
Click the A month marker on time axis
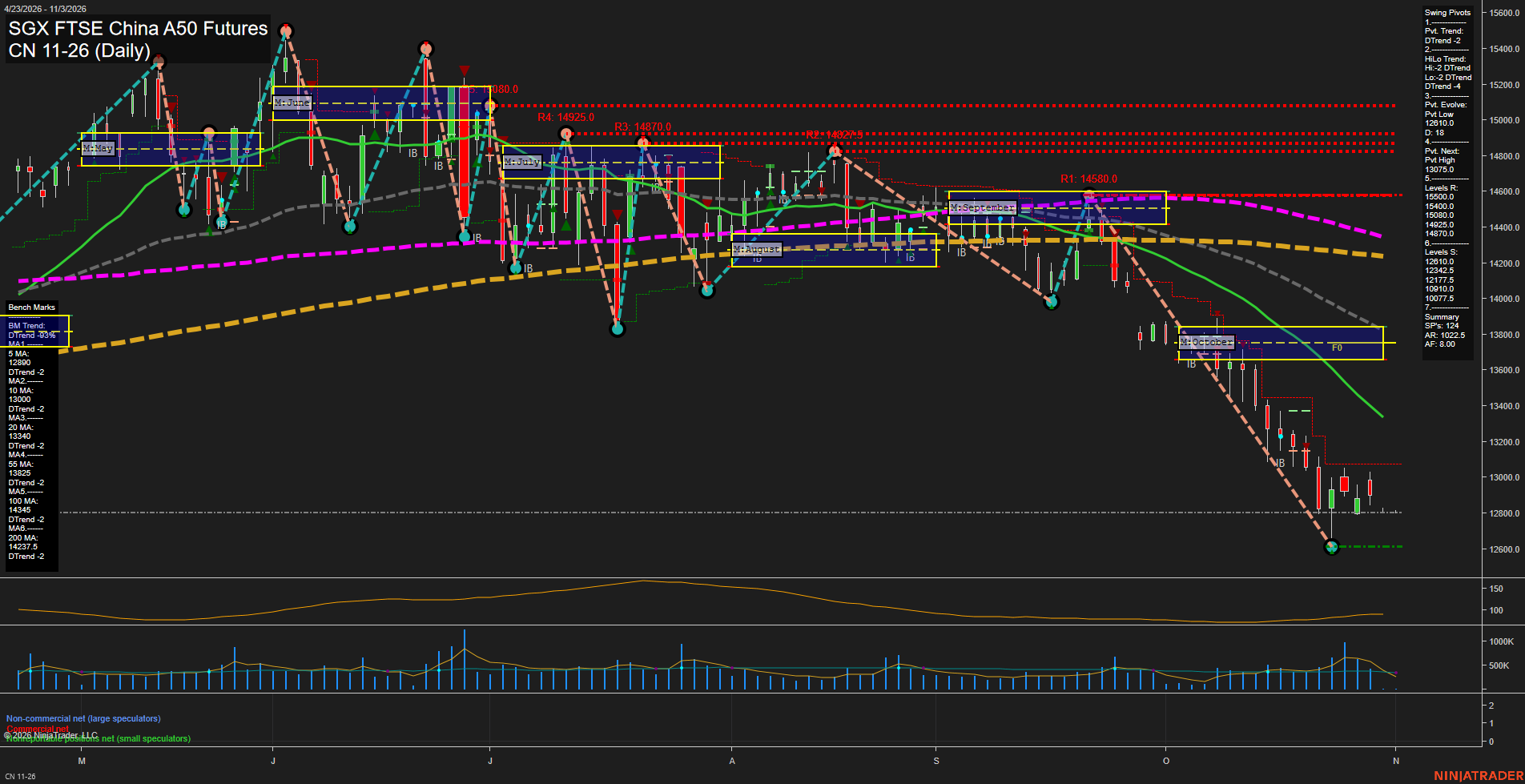[732, 761]
